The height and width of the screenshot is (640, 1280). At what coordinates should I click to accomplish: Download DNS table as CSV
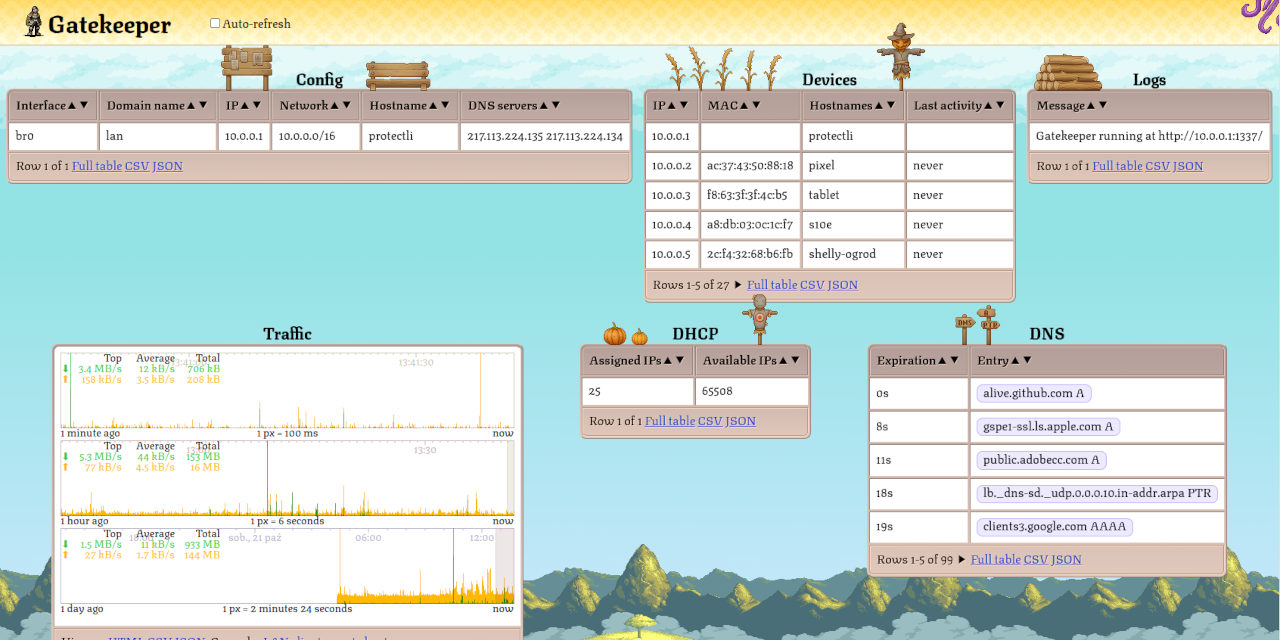click(x=1036, y=559)
